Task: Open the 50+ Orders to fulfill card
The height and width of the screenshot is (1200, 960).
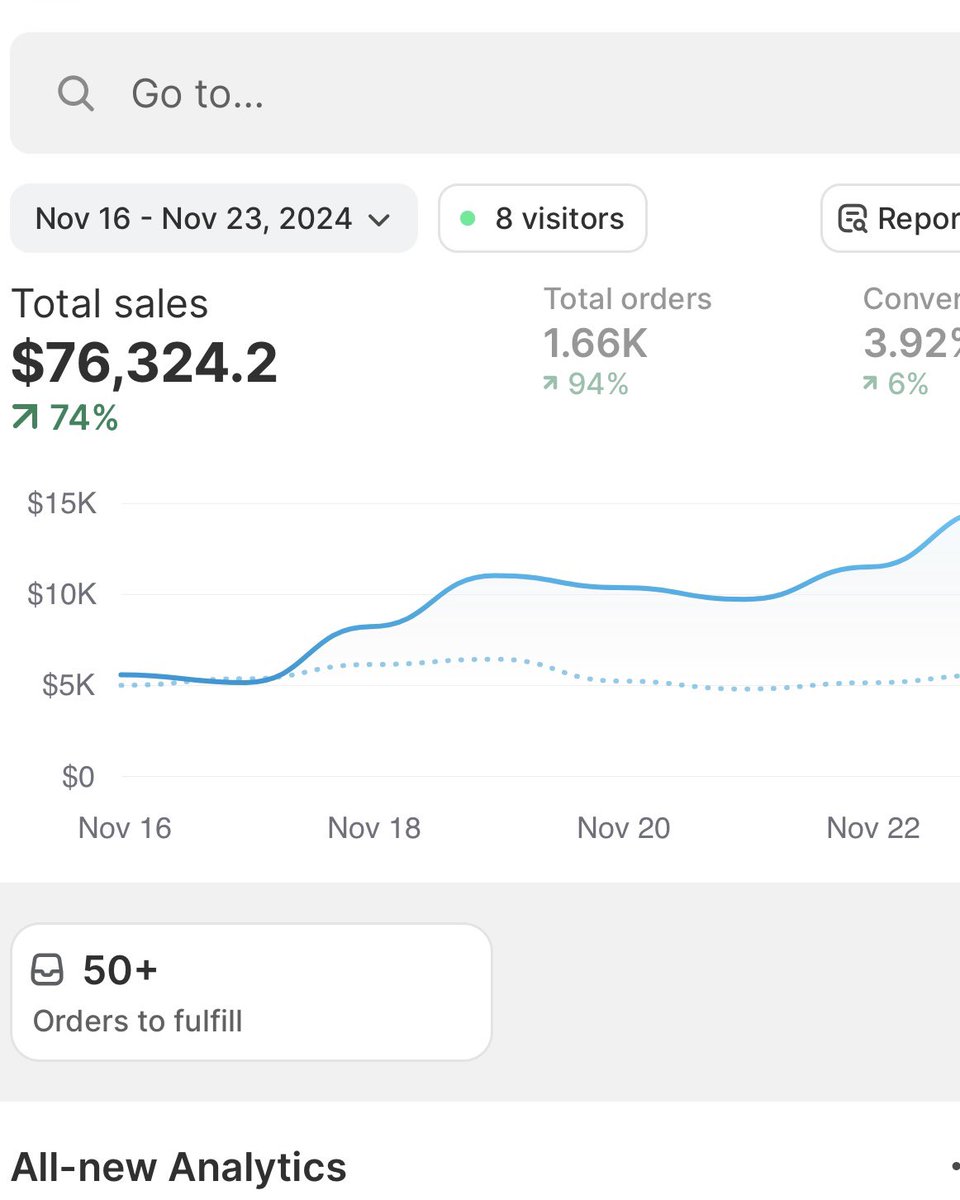Action: coord(250,990)
